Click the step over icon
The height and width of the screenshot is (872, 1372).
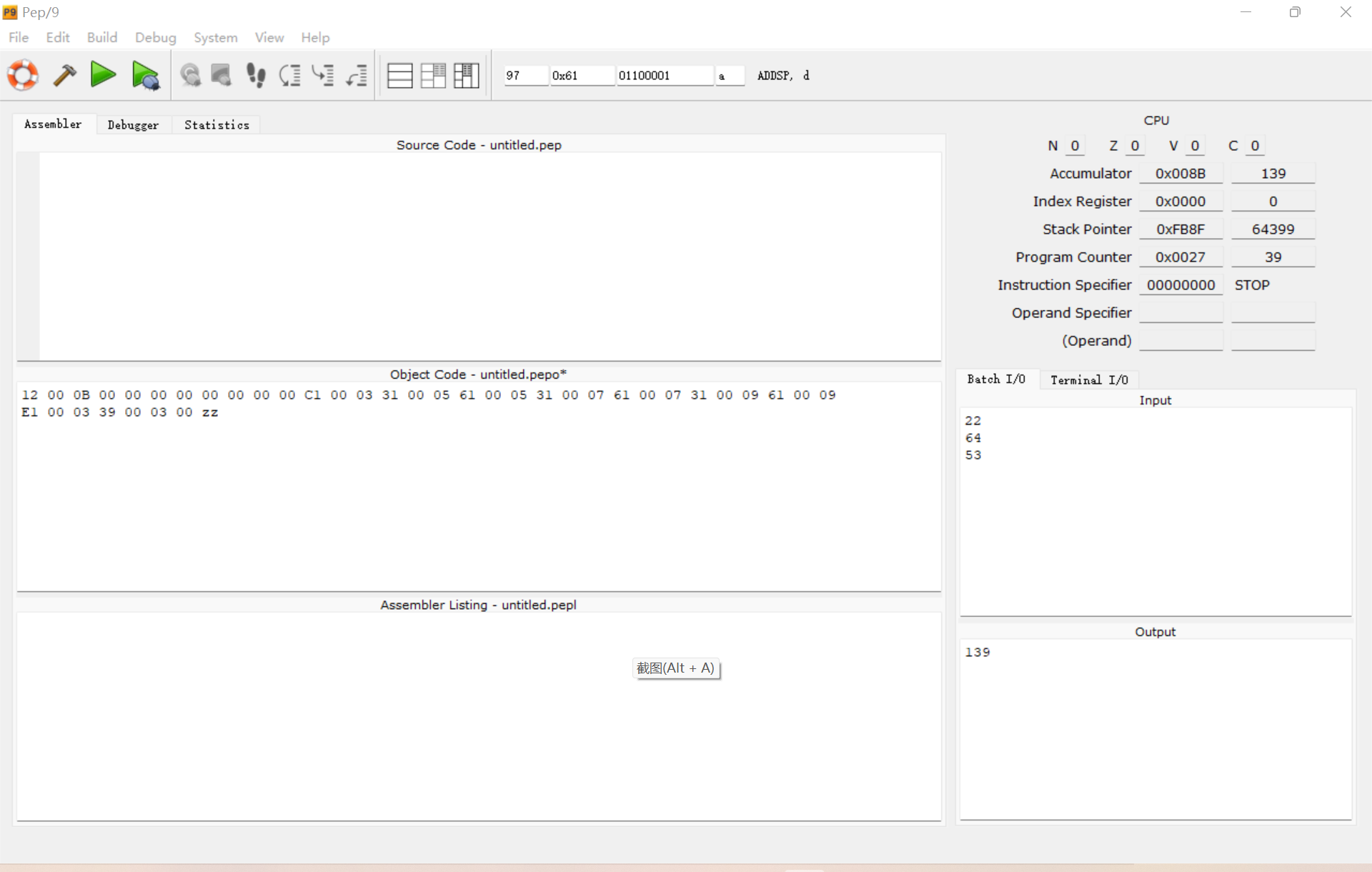[x=290, y=75]
